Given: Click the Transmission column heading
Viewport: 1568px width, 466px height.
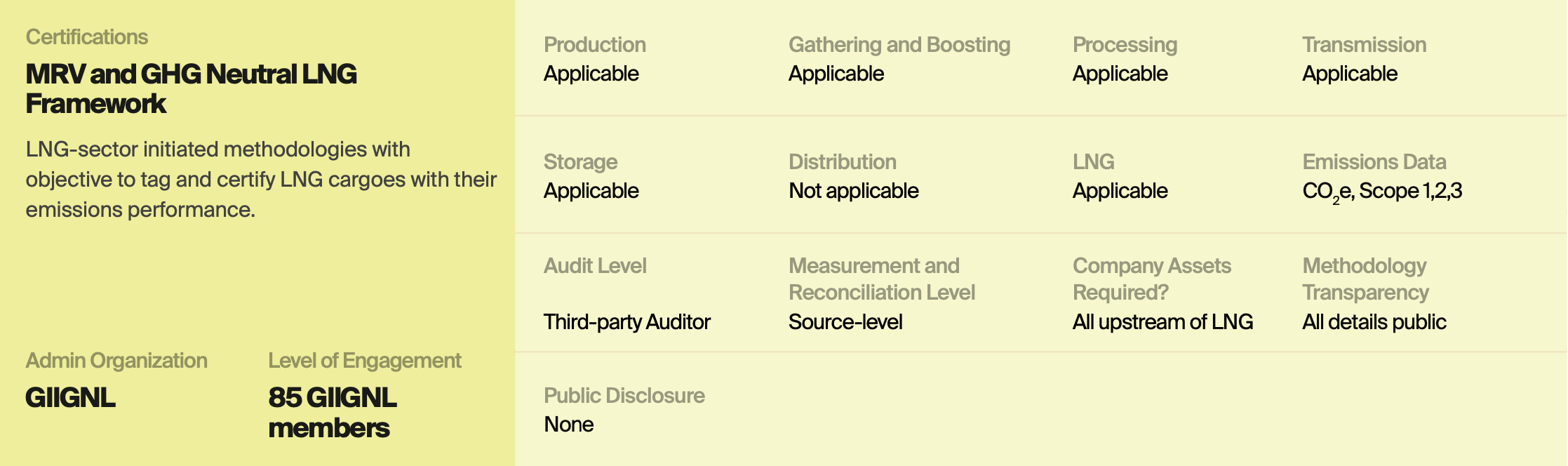Looking at the screenshot, I should (x=1365, y=45).
